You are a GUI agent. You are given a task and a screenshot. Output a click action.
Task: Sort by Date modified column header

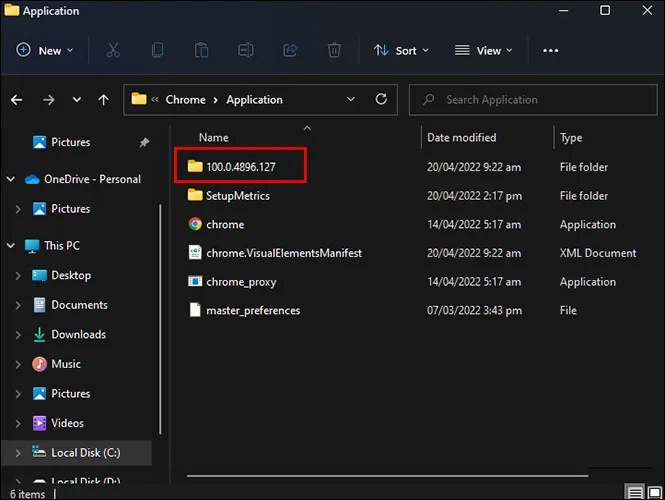pos(461,137)
